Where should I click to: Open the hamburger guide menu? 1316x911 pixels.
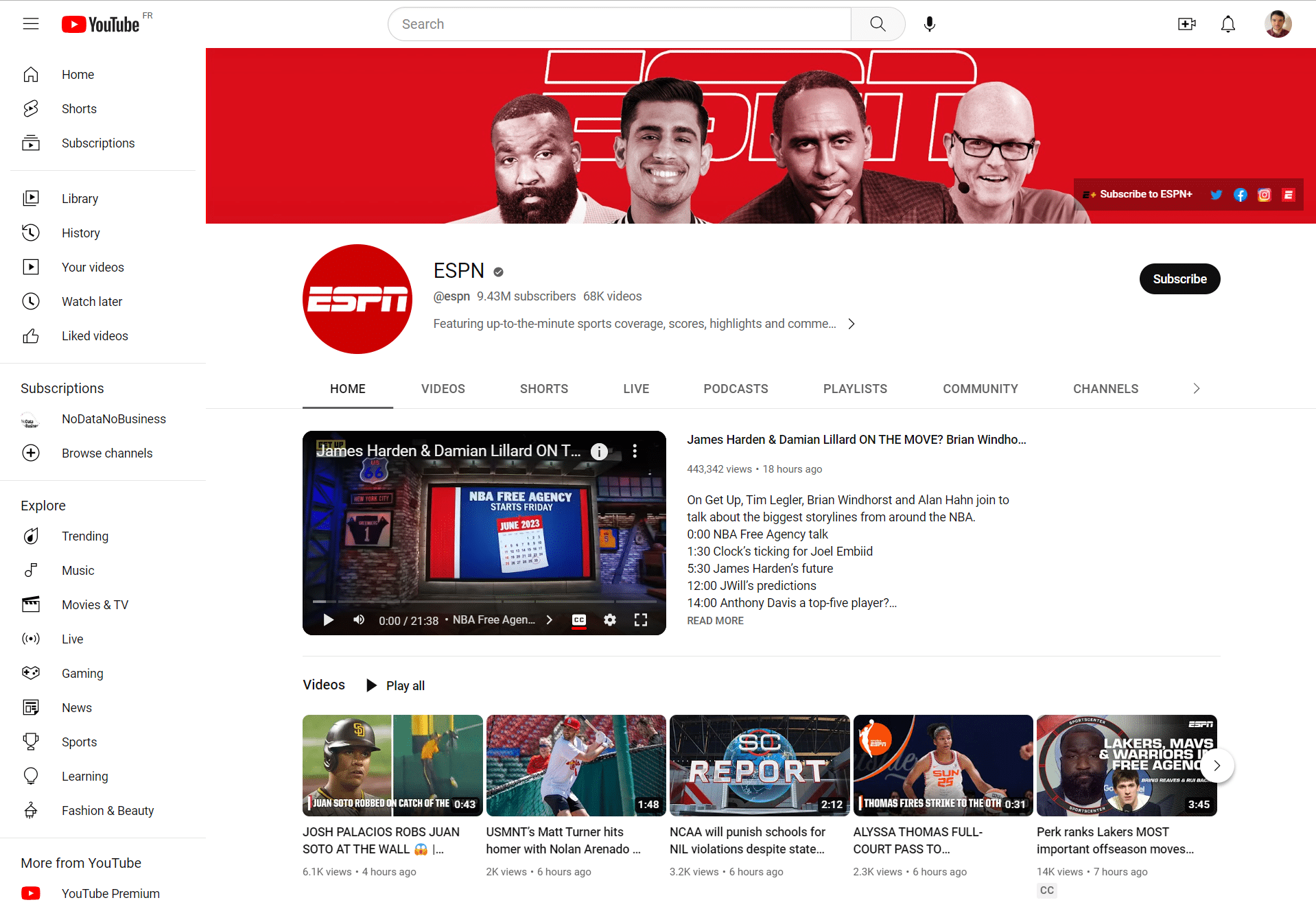click(31, 24)
